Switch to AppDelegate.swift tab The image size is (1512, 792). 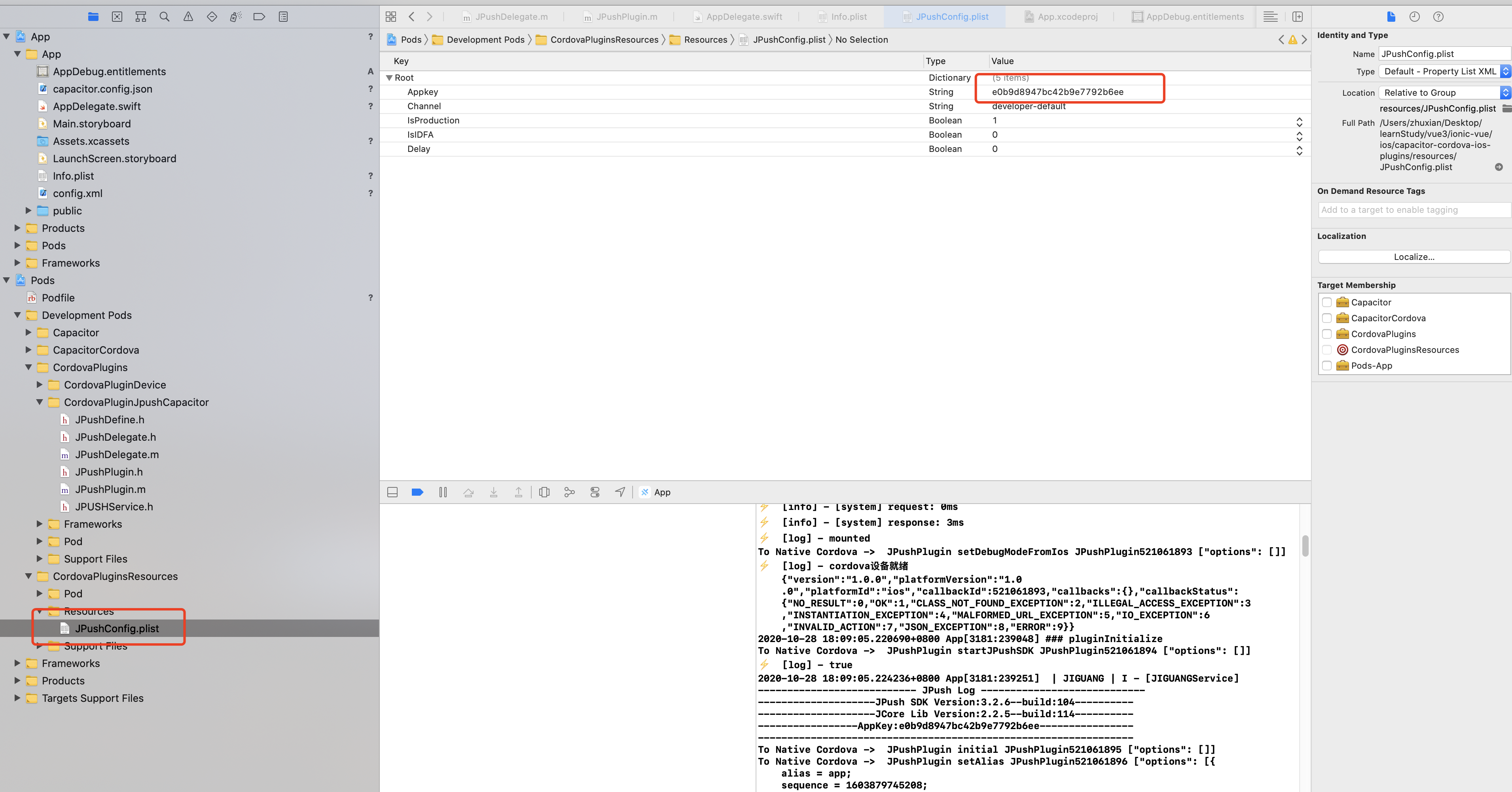(737, 17)
